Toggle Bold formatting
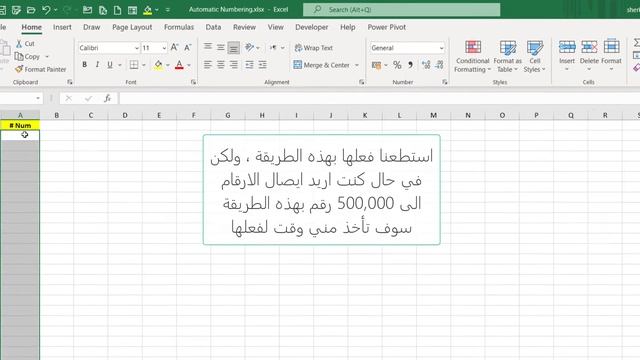Screen dimensions: 640x360 (x=84, y=64)
